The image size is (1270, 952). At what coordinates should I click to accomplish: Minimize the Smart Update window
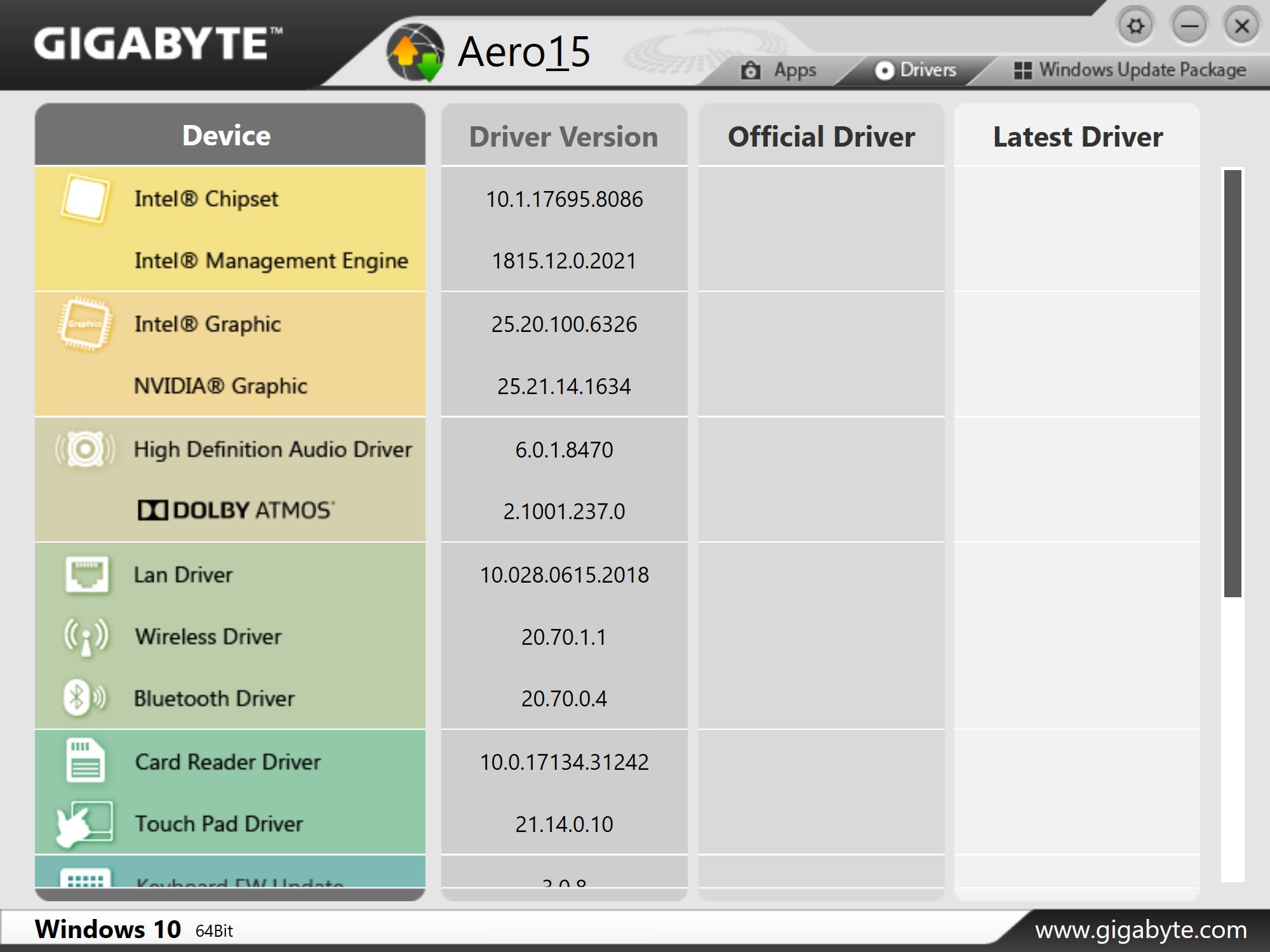tap(1189, 26)
